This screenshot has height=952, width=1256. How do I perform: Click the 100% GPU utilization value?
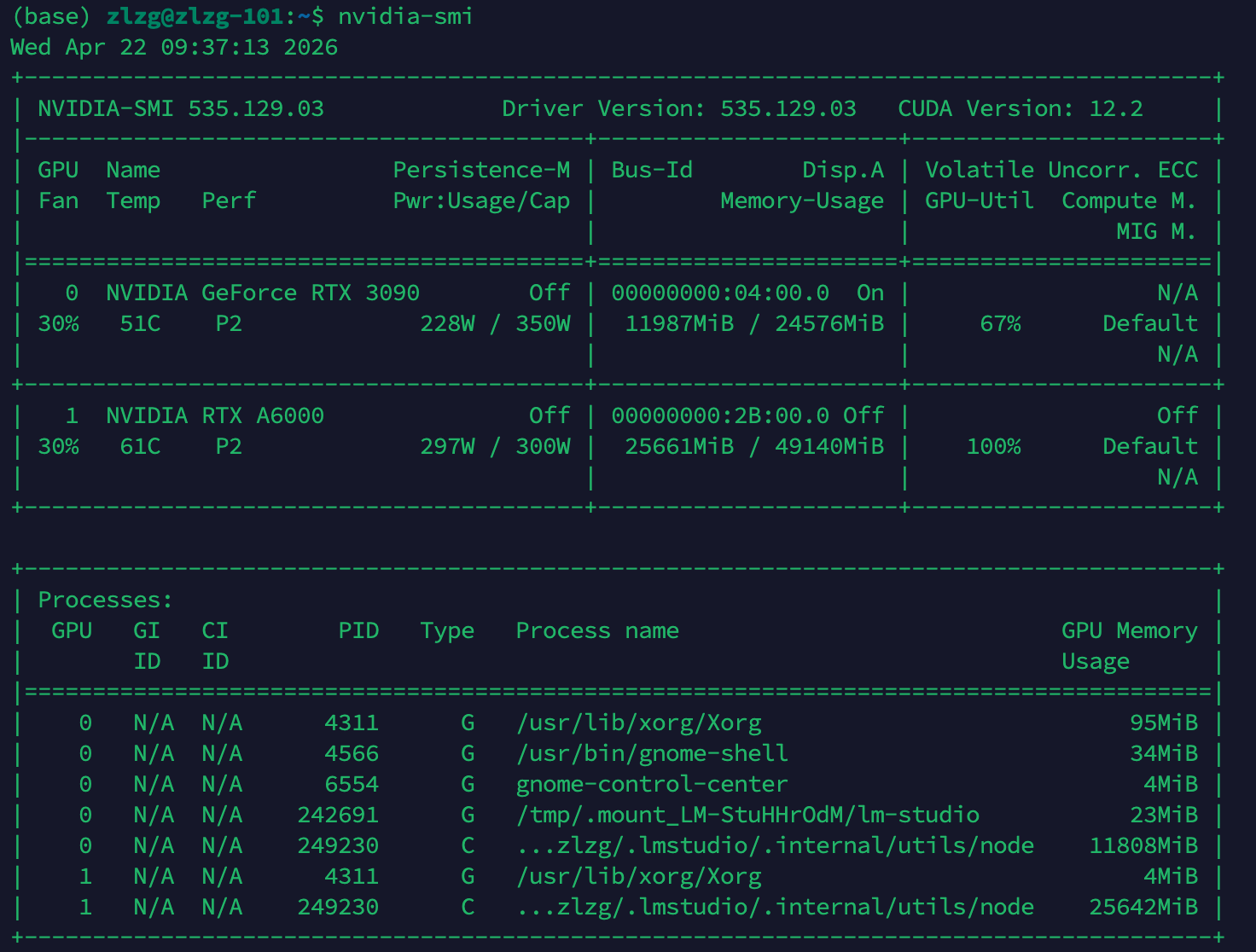click(993, 446)
